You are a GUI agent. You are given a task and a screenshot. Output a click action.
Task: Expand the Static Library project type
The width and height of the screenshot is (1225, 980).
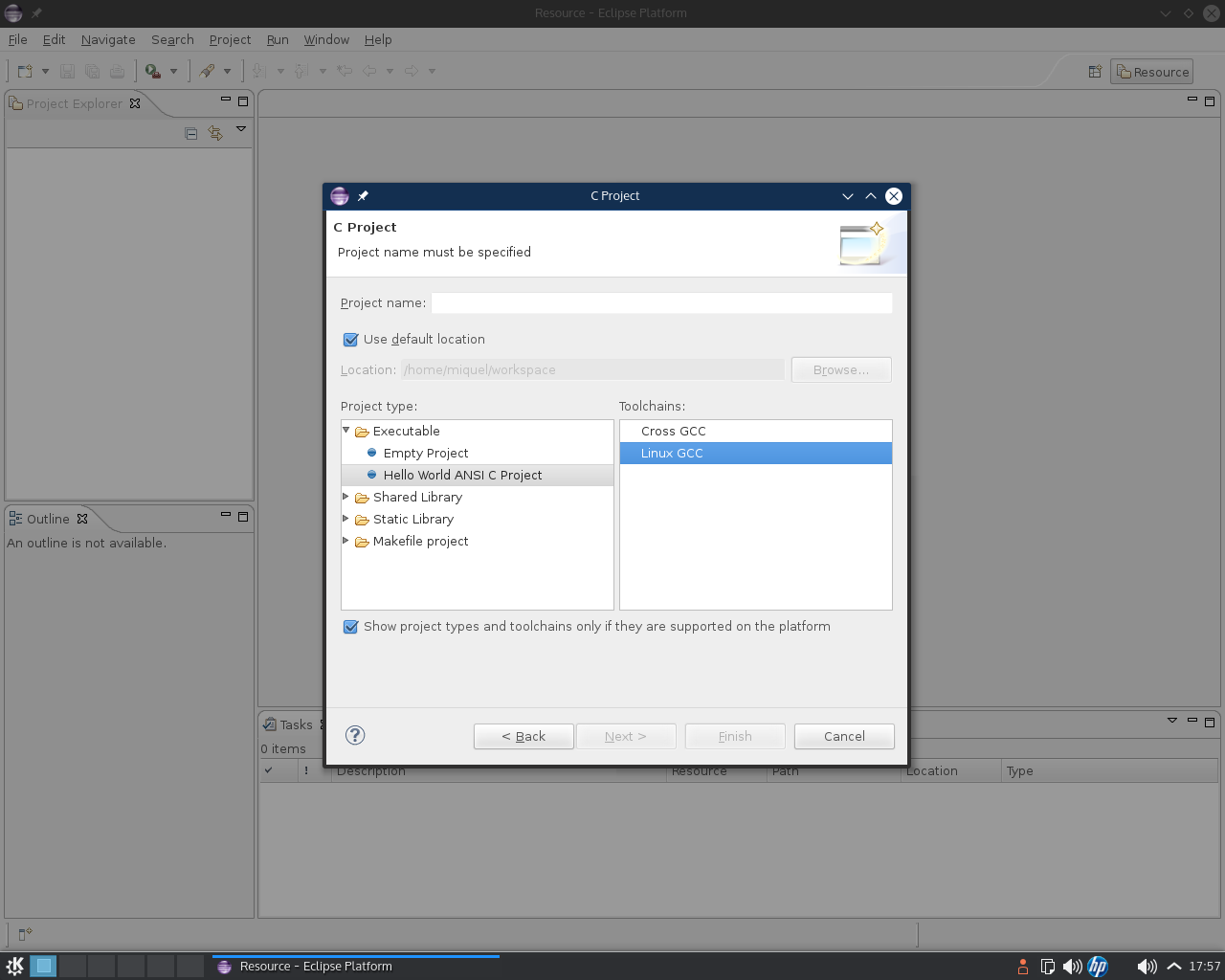point(346,519)
